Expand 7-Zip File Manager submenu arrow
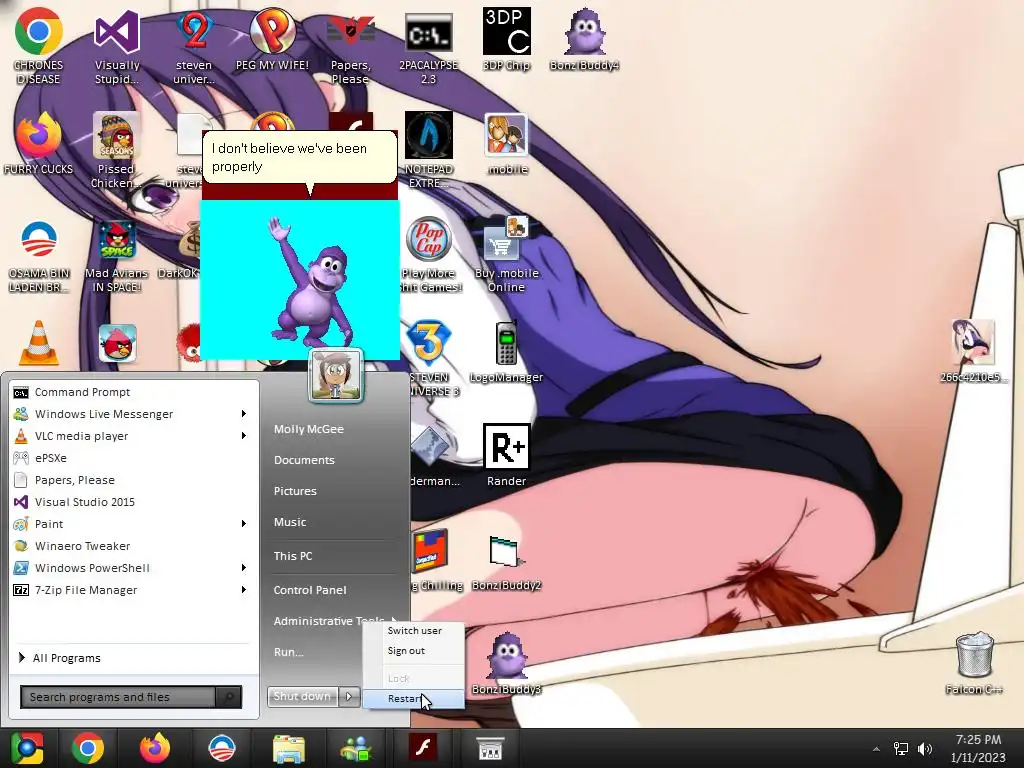This screenshot has height=768, width=1024. tap(244, 590)
